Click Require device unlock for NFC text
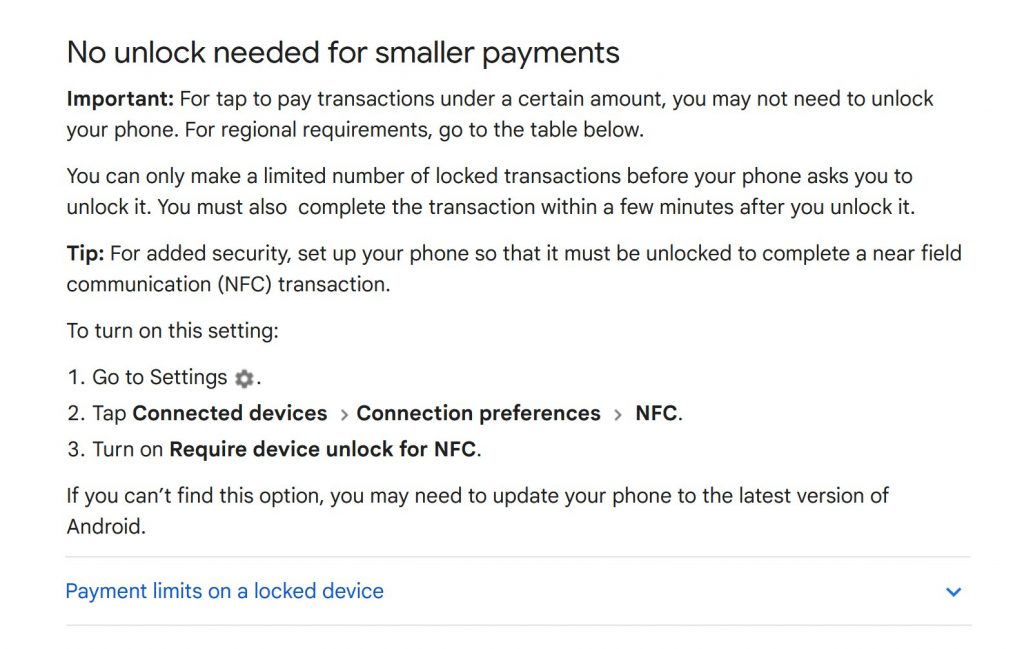 [323, 449]
